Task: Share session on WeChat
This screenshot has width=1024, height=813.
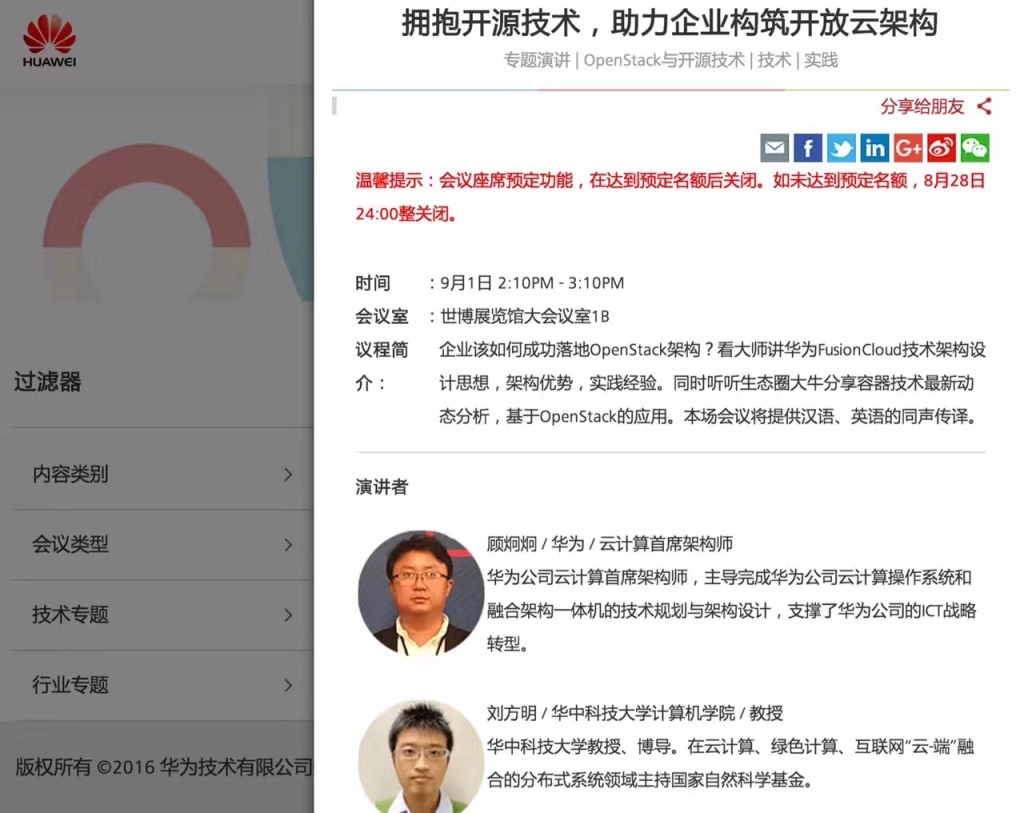Action: pos(975,148)
